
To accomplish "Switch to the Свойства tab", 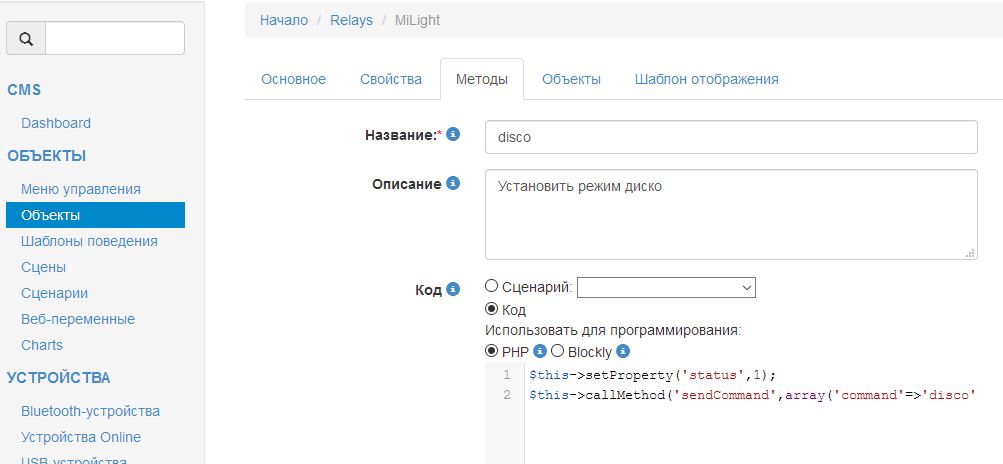I will pyautogui.click(x=390, y=79).
